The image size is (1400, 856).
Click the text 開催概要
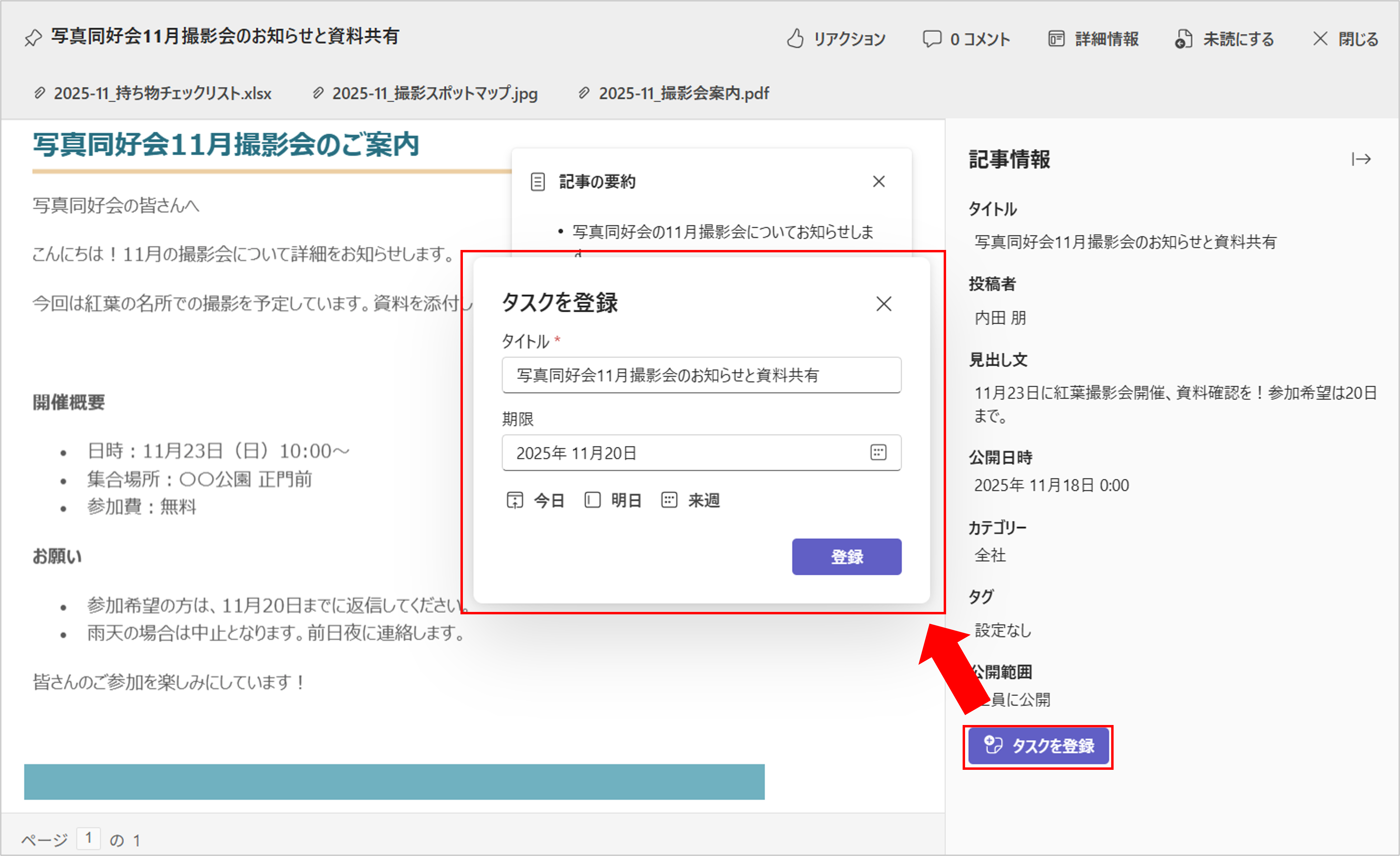[x=69, y=402]
